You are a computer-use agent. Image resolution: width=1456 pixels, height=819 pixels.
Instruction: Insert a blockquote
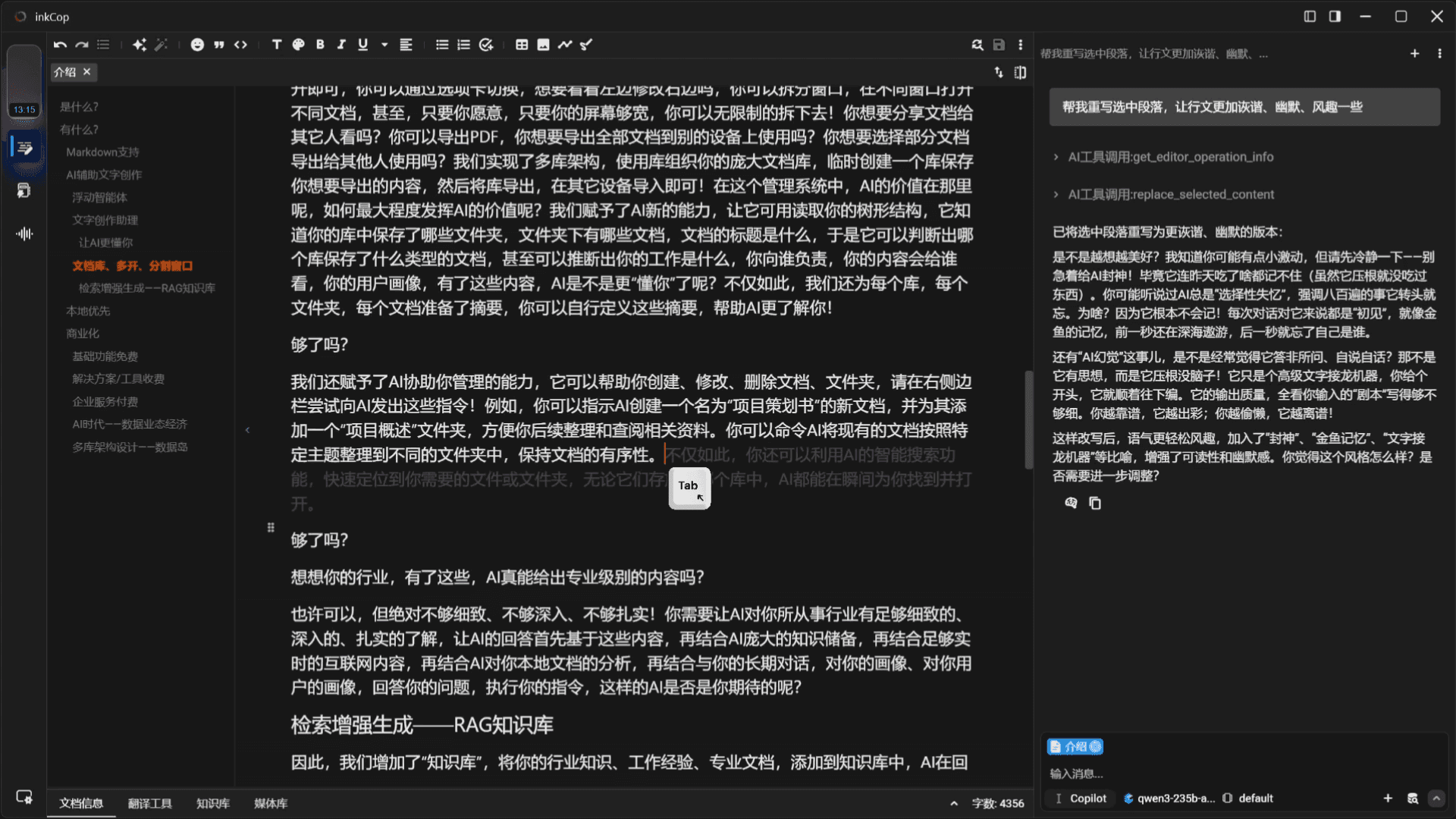point(219,45)
